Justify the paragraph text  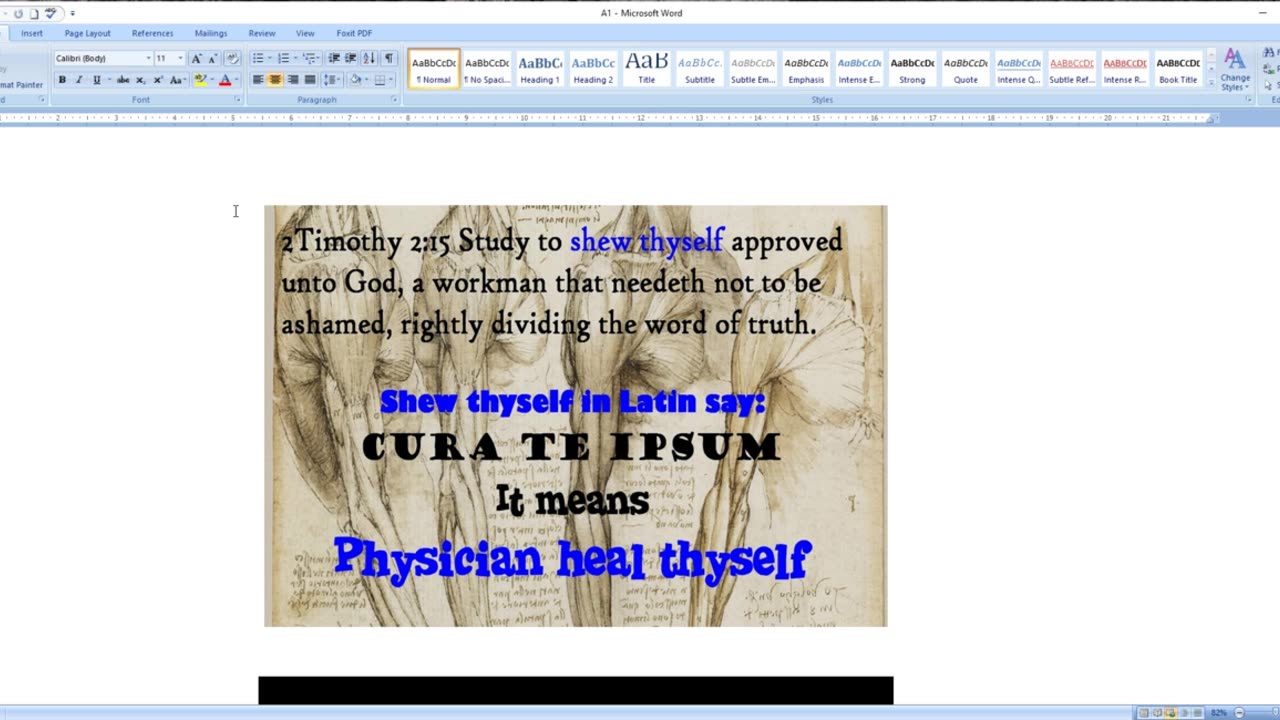point(309,80)
